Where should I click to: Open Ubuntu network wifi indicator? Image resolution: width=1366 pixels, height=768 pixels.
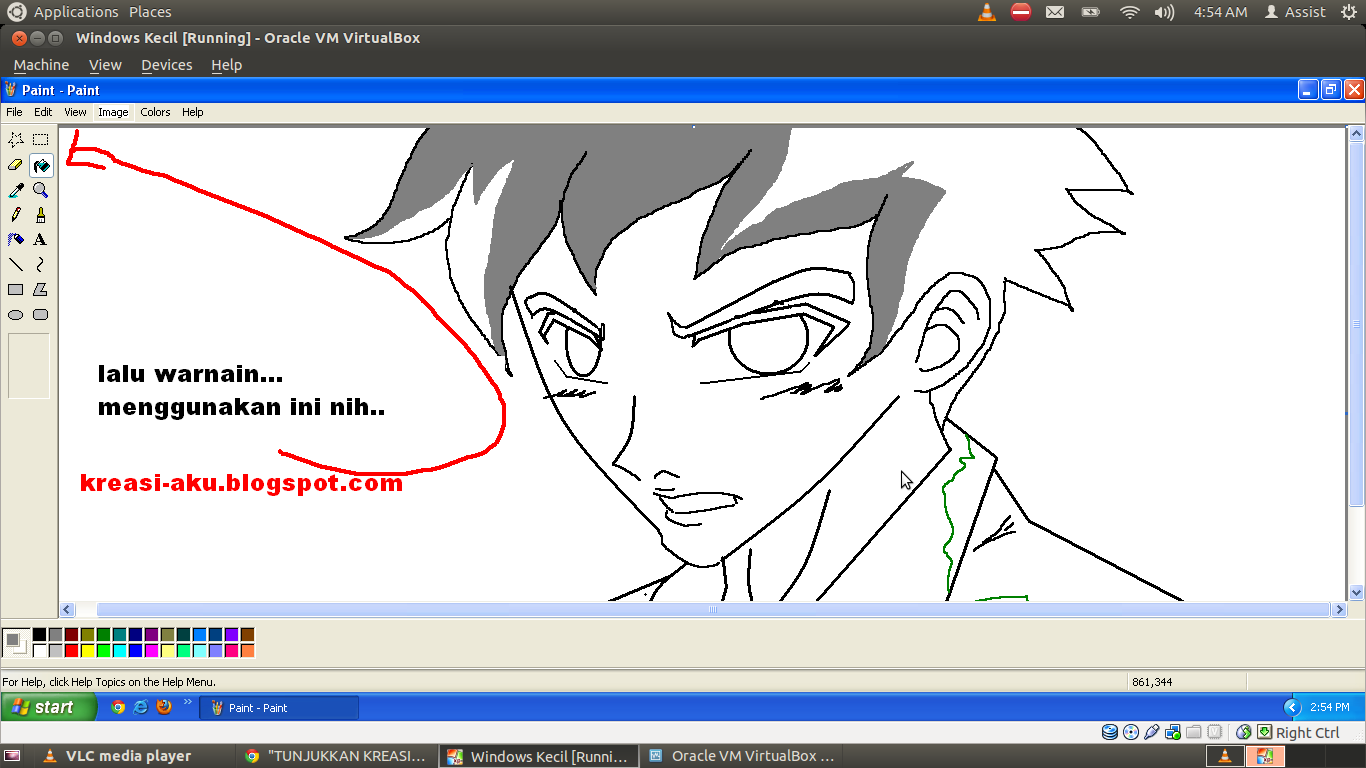tap(1130, 12)
